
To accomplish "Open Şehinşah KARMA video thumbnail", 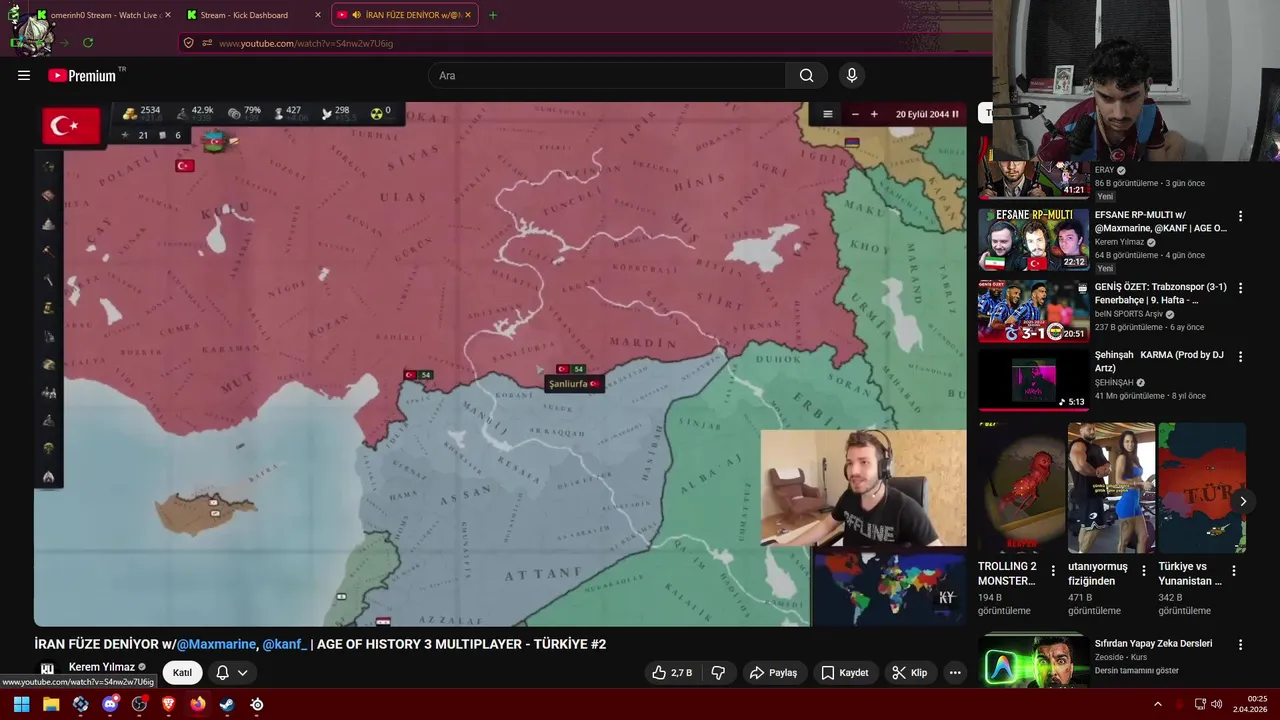I will [x=1033, y=379].
